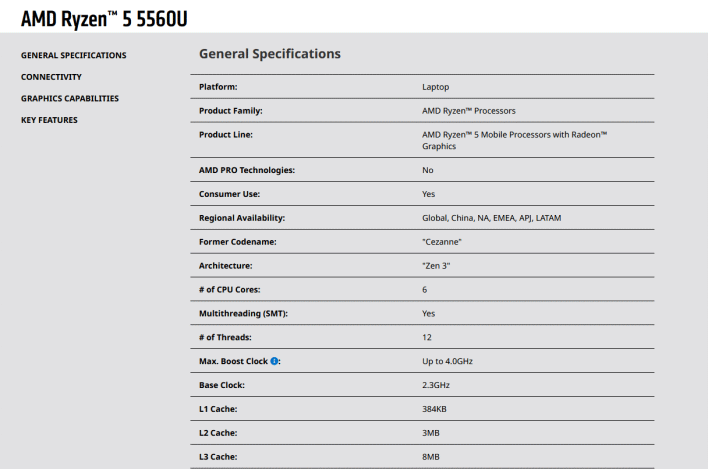Click the General Specifications table heading
The image size is (708, 469).
pos(270,54)
